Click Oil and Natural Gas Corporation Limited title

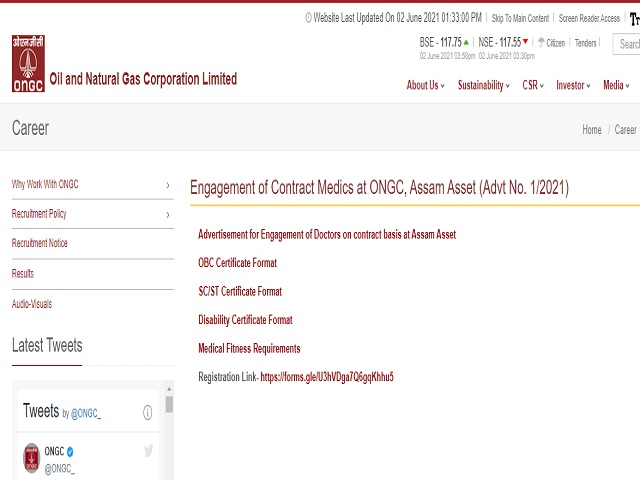pyautogui.click(x=143, y=79)
